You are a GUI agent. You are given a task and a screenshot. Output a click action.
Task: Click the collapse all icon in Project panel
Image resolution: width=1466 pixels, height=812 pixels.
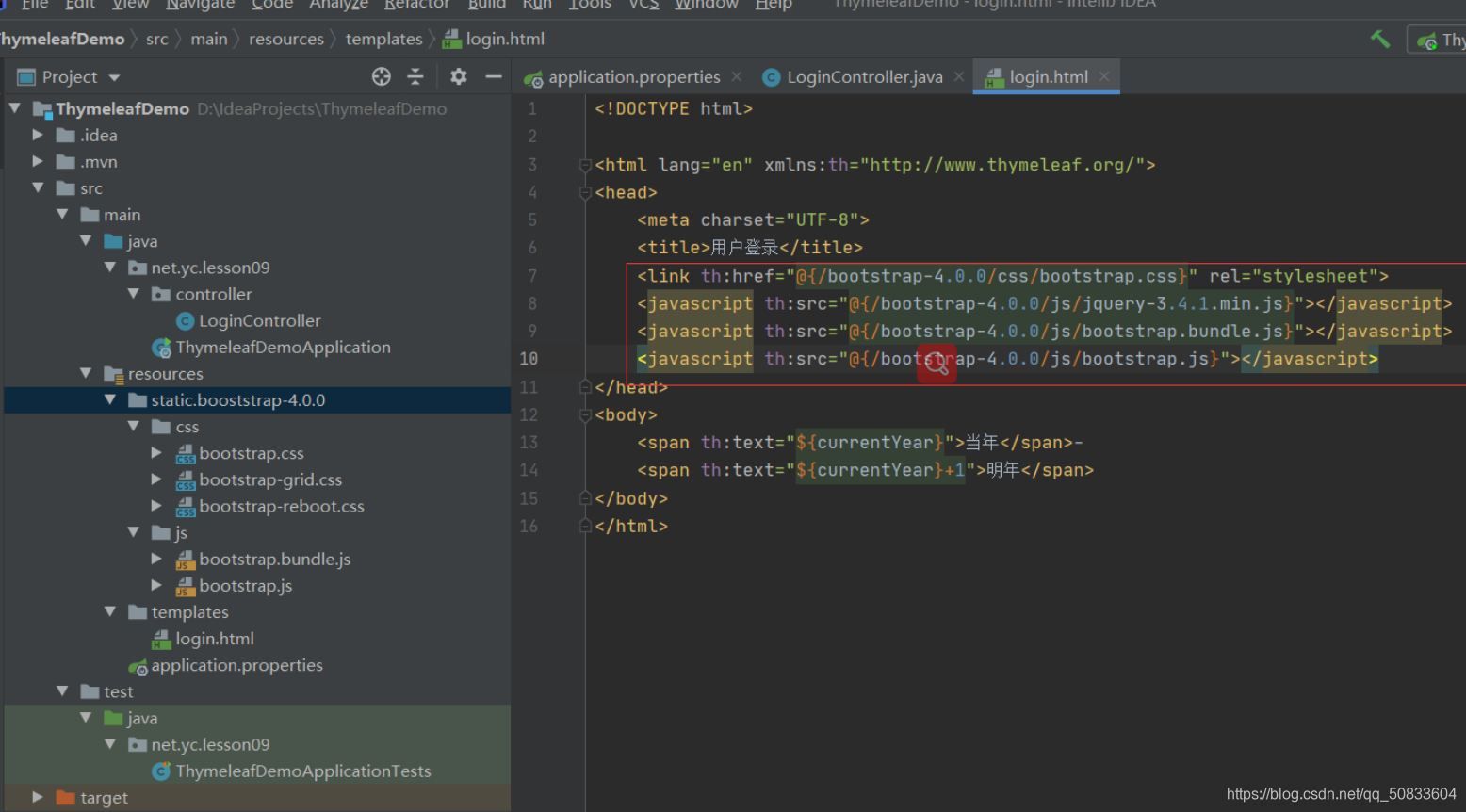(x=415, y=76)
